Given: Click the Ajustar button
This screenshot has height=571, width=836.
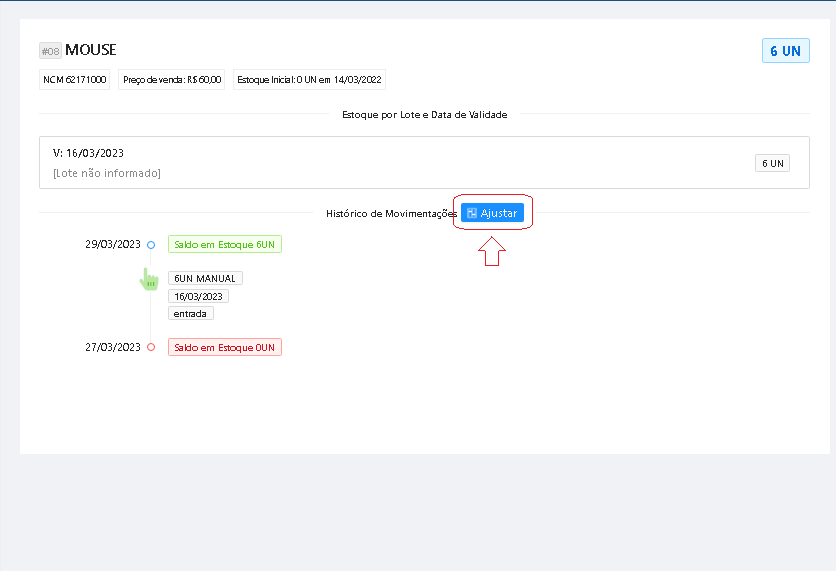Looking at the screenshot, I should [492, 213].
